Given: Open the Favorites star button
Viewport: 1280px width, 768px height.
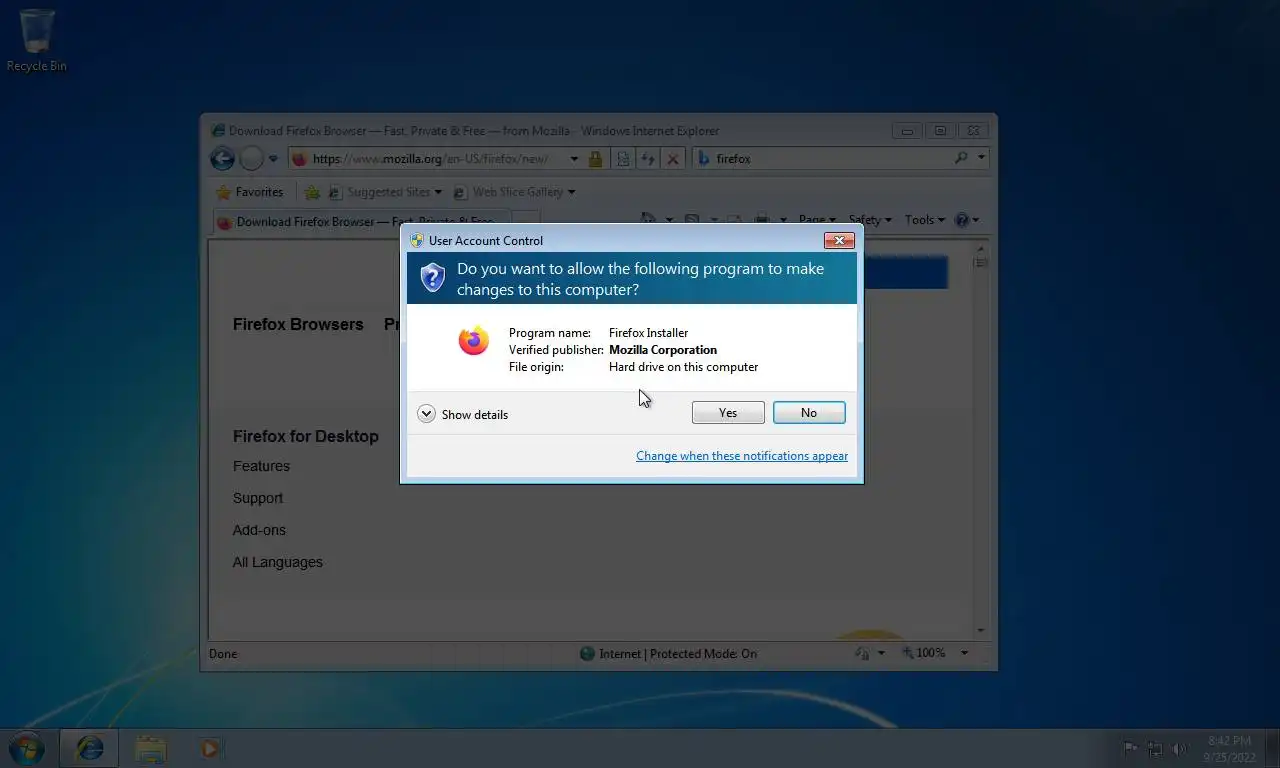Looking at the screenshot, I should 250,192.
